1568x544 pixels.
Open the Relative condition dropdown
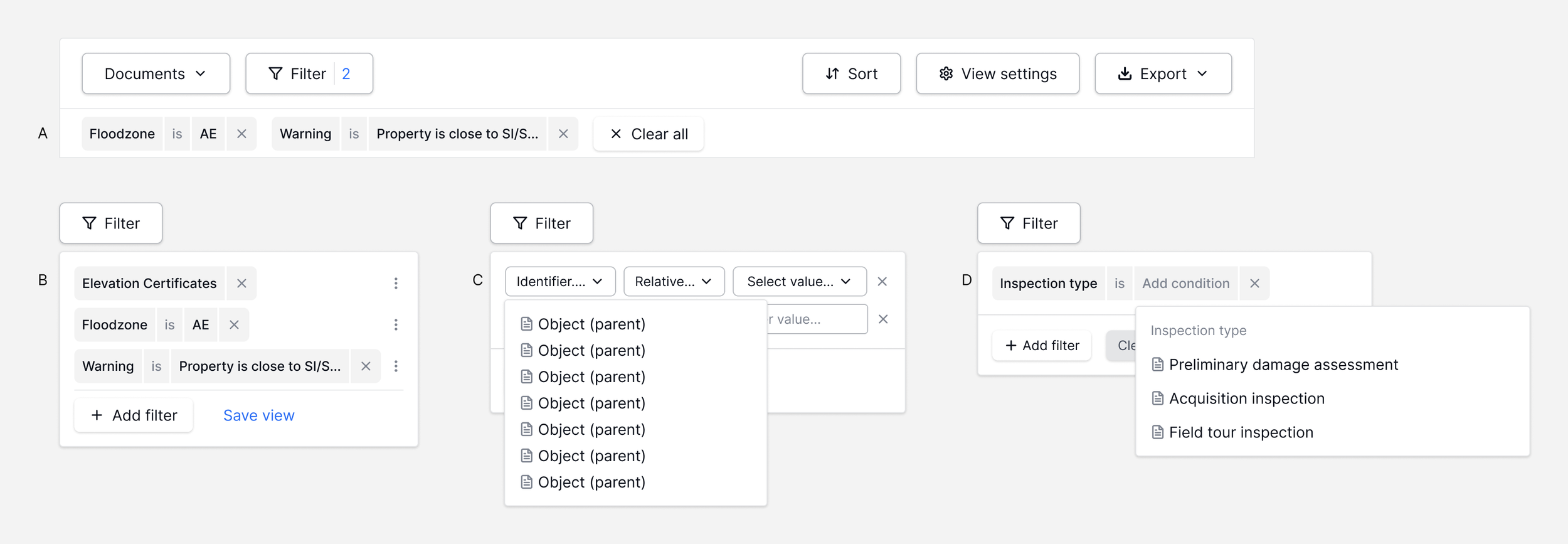[x=674, y=282]
